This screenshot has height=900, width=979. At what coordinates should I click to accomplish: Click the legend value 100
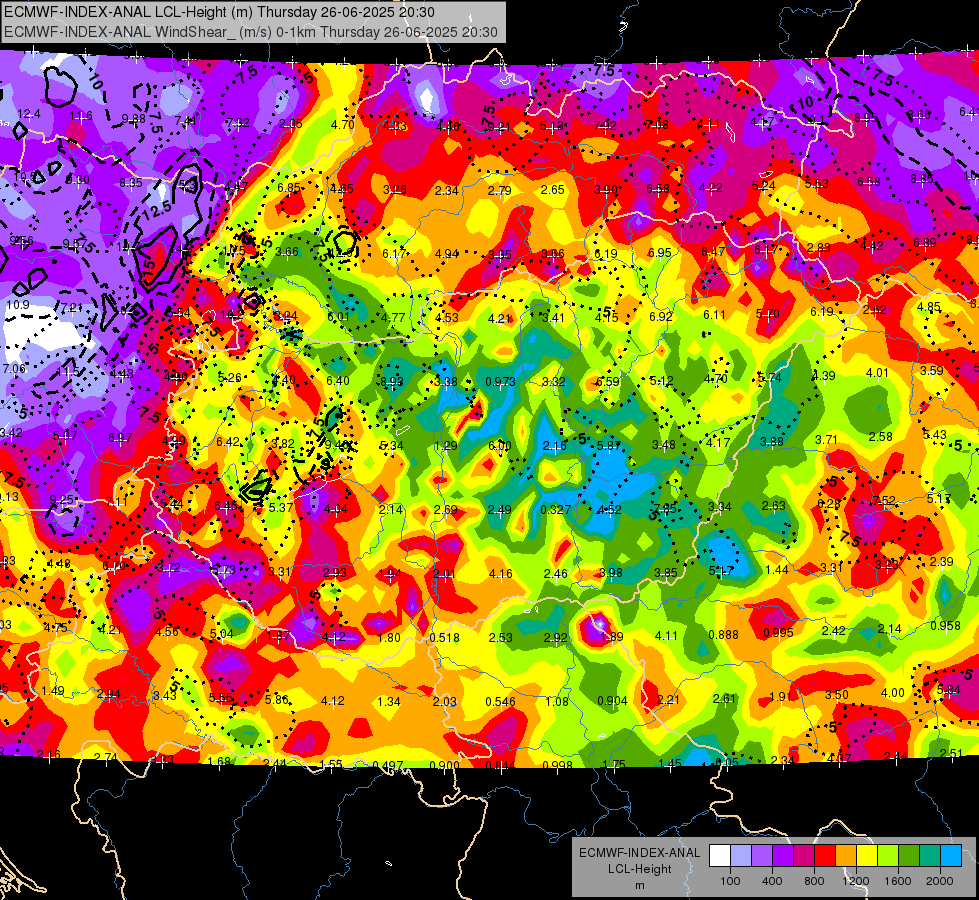730,881
